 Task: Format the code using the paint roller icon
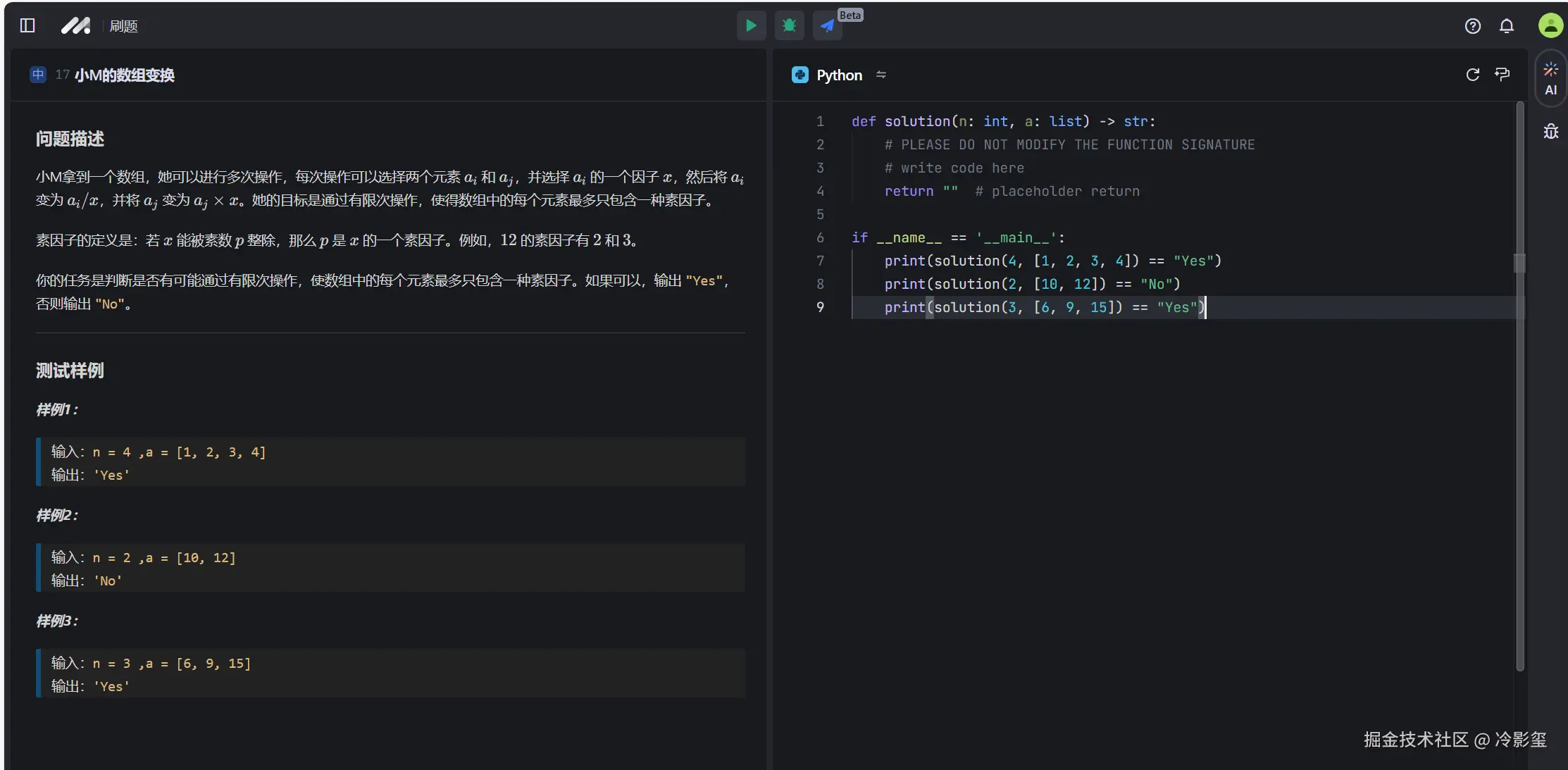coord(1502,75)
